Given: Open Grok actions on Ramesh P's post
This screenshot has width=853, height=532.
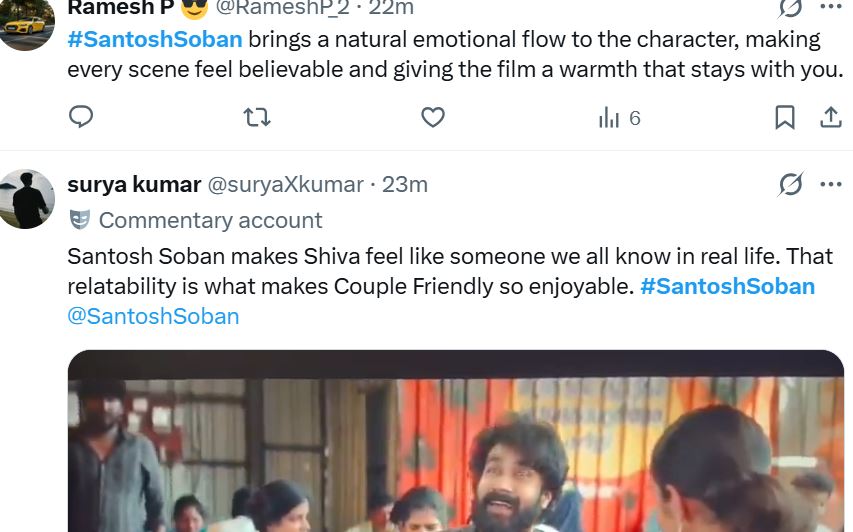Looking at the screenshot, I should (790, 8).
